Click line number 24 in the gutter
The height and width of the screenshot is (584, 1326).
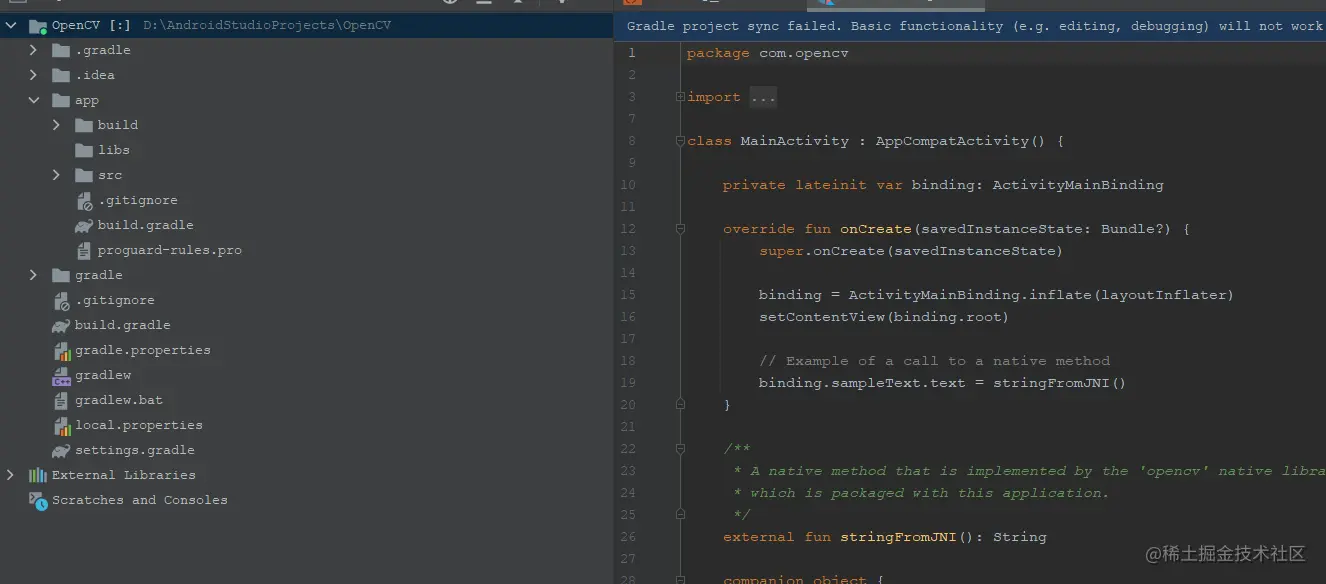[628, 493]
